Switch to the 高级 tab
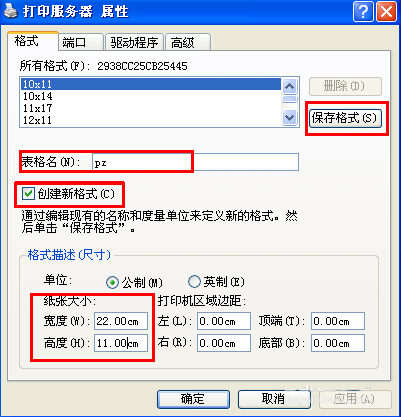 tap(188, 42)
